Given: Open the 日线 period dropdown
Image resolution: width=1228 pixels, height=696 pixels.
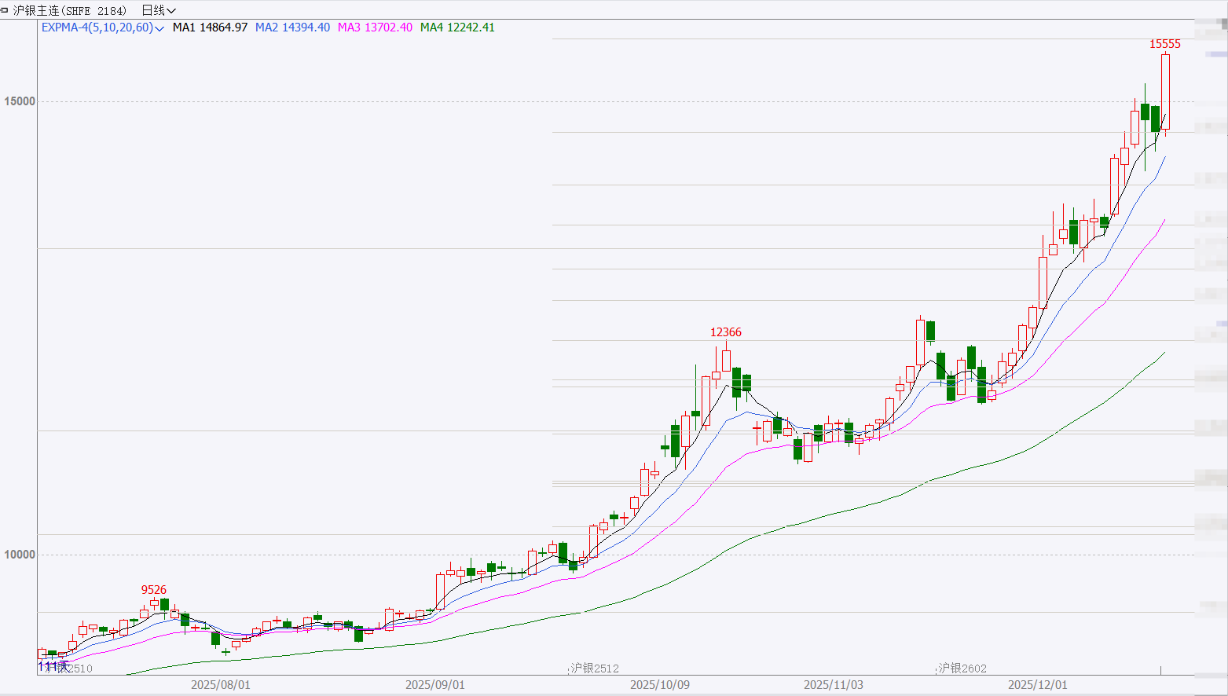Looking at the screenshot, I should point(158,10).
